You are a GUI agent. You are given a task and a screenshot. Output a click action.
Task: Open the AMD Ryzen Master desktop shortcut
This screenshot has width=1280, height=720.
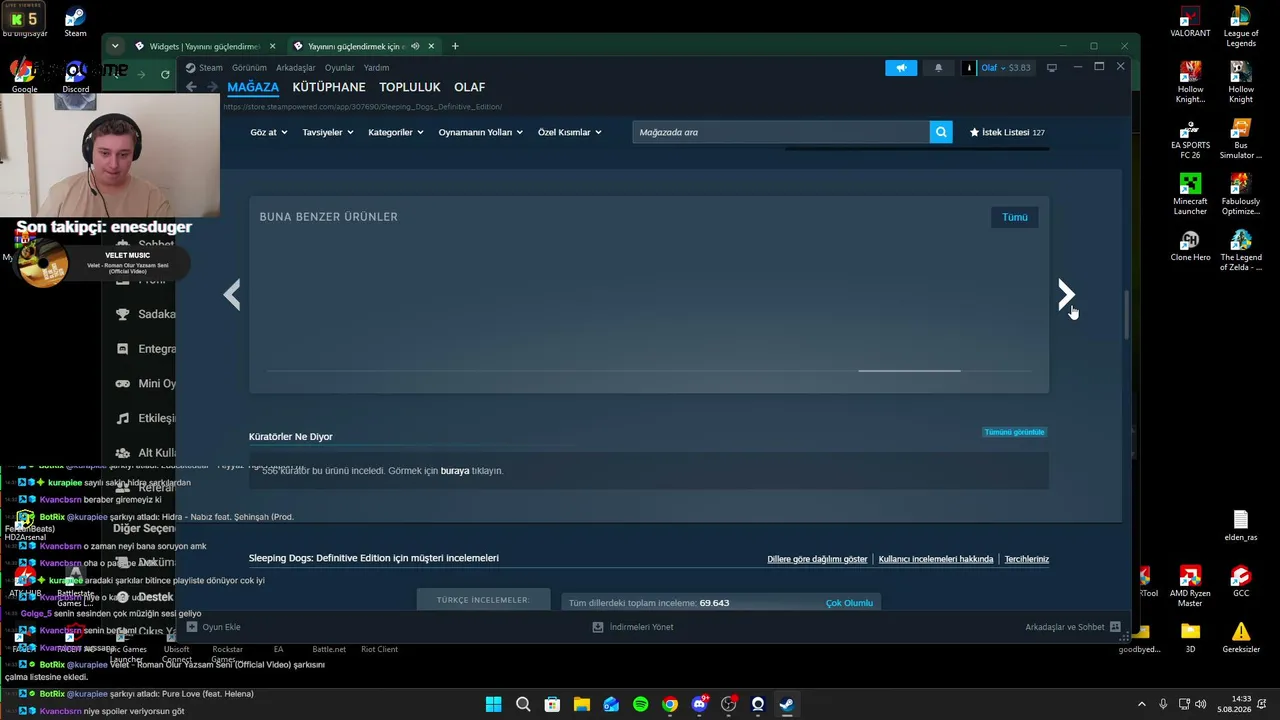pyautogui.click(x=1190, y=587)
